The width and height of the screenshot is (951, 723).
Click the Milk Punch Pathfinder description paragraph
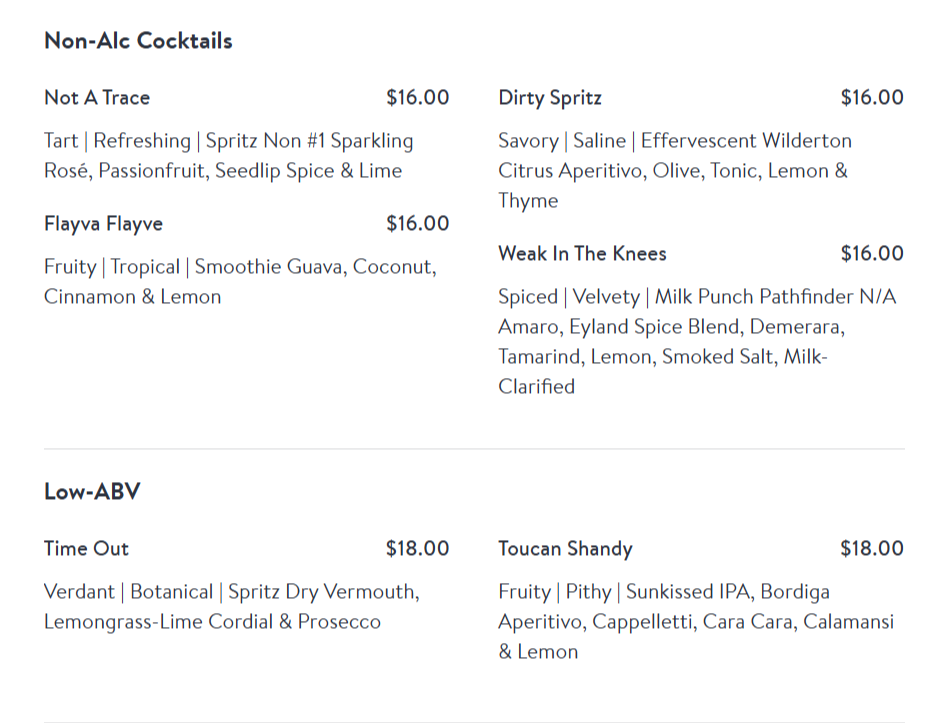click(x=697, y=341)
